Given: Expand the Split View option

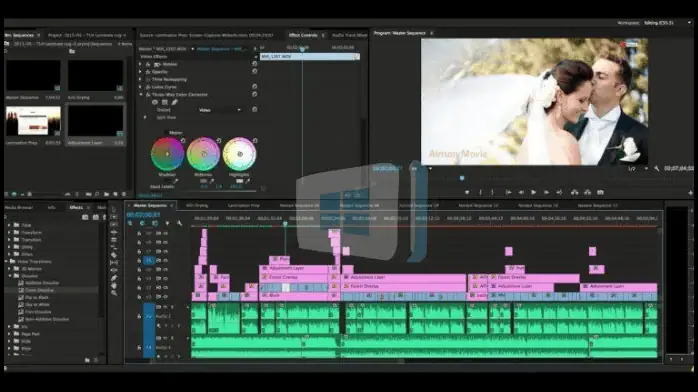Looking at the screenshot, I should point(145,117).
